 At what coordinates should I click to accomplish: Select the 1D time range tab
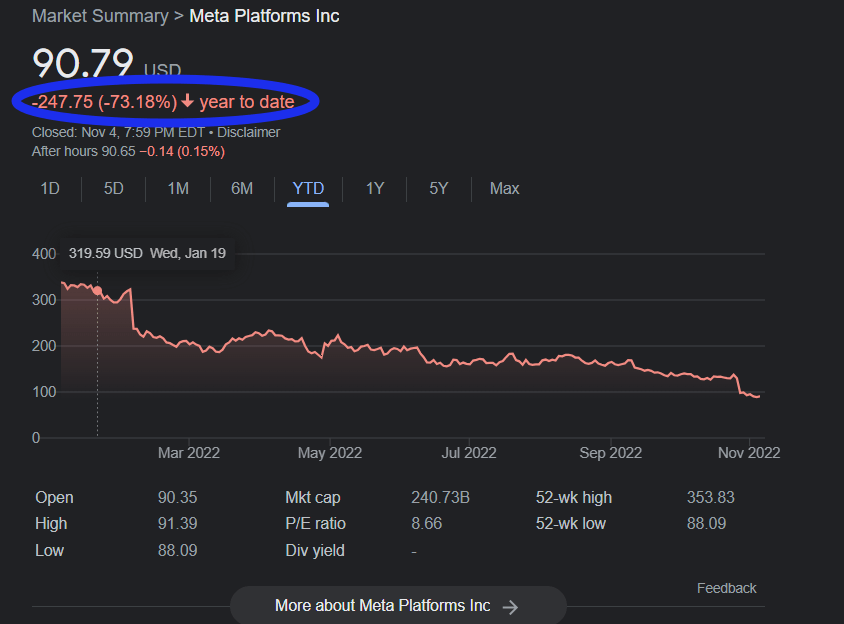coord(50,189)
